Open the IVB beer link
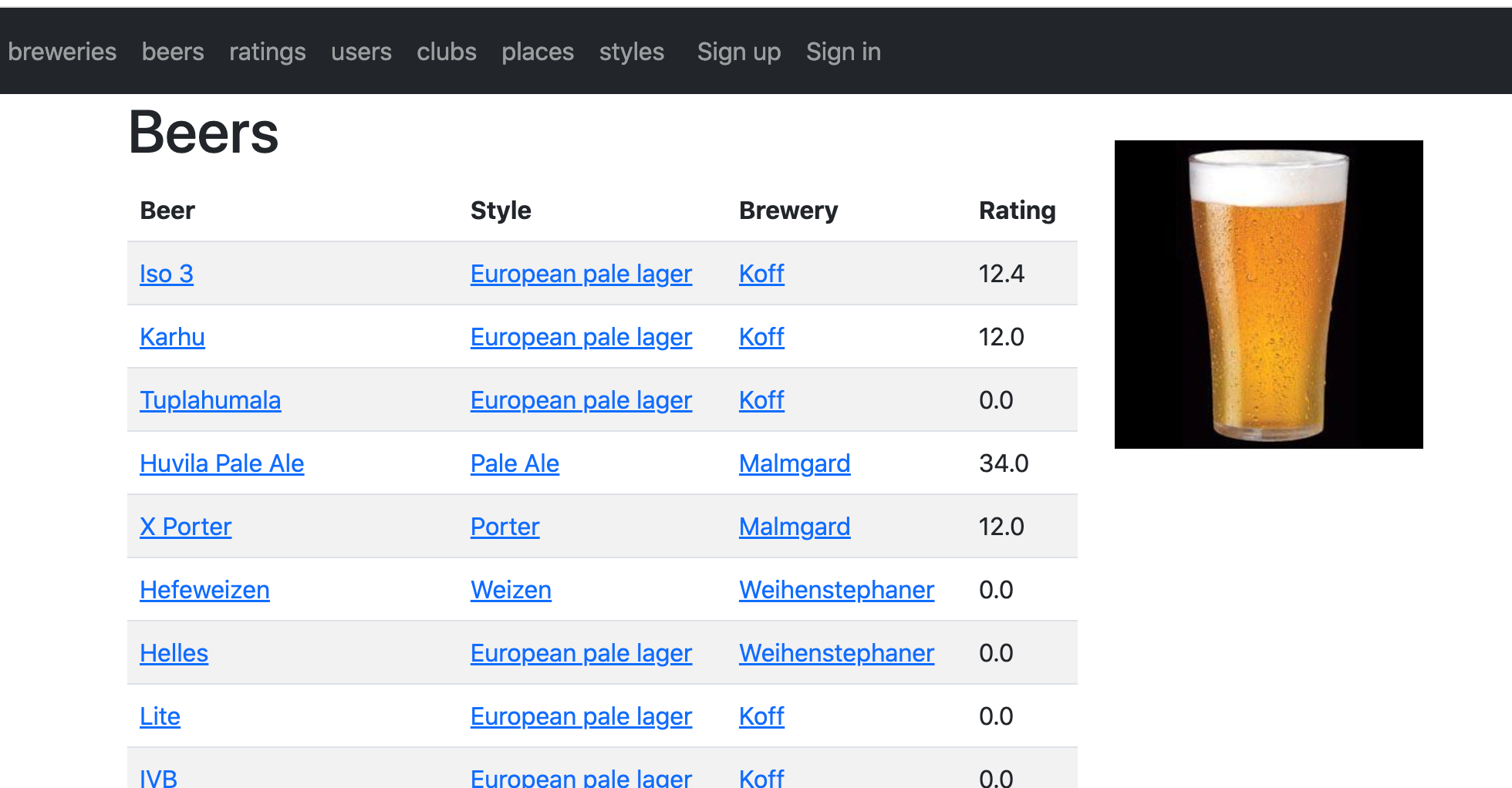 click(158, 777)
